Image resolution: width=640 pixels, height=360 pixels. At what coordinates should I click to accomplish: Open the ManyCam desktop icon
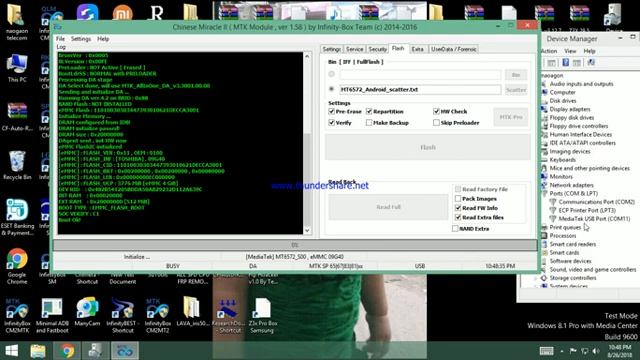click(x=87, y=312)
